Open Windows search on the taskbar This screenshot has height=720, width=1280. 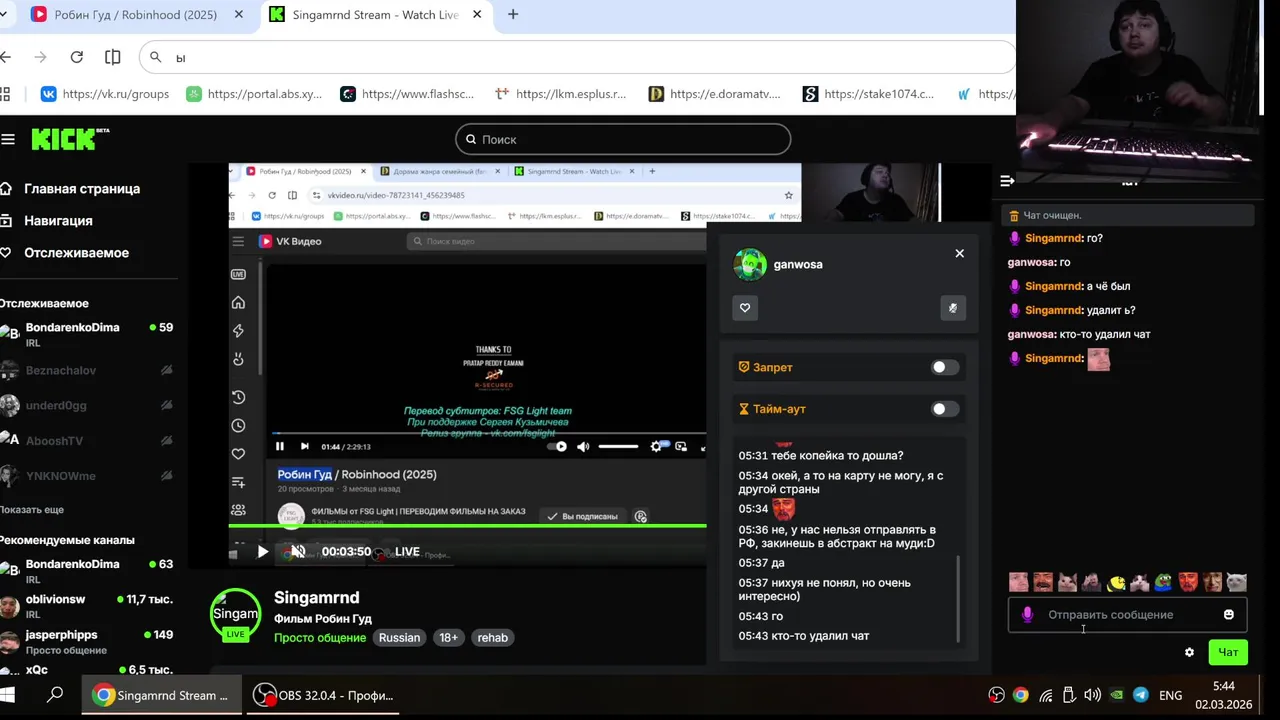[x=56, y=694]
